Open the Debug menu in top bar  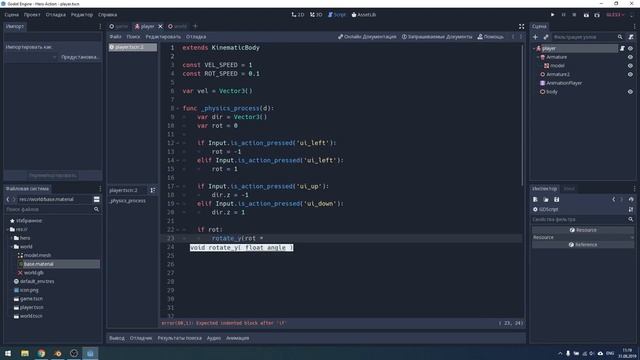(56, 15)
